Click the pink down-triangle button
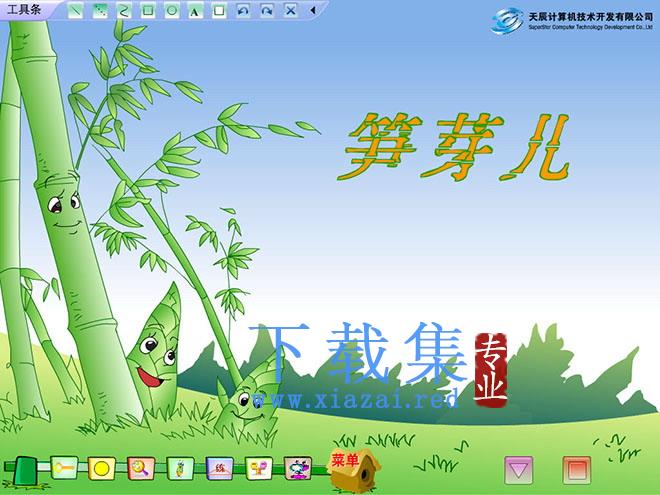 tap(519, 470)
